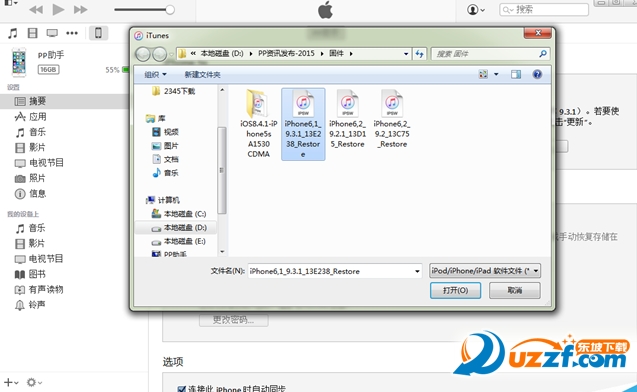Image resolution: width=637 pixels, height=392 pixels.
Task: Select iPhone6,2_9.2.1_13D15_Restore firmware file
Action: 347,119
